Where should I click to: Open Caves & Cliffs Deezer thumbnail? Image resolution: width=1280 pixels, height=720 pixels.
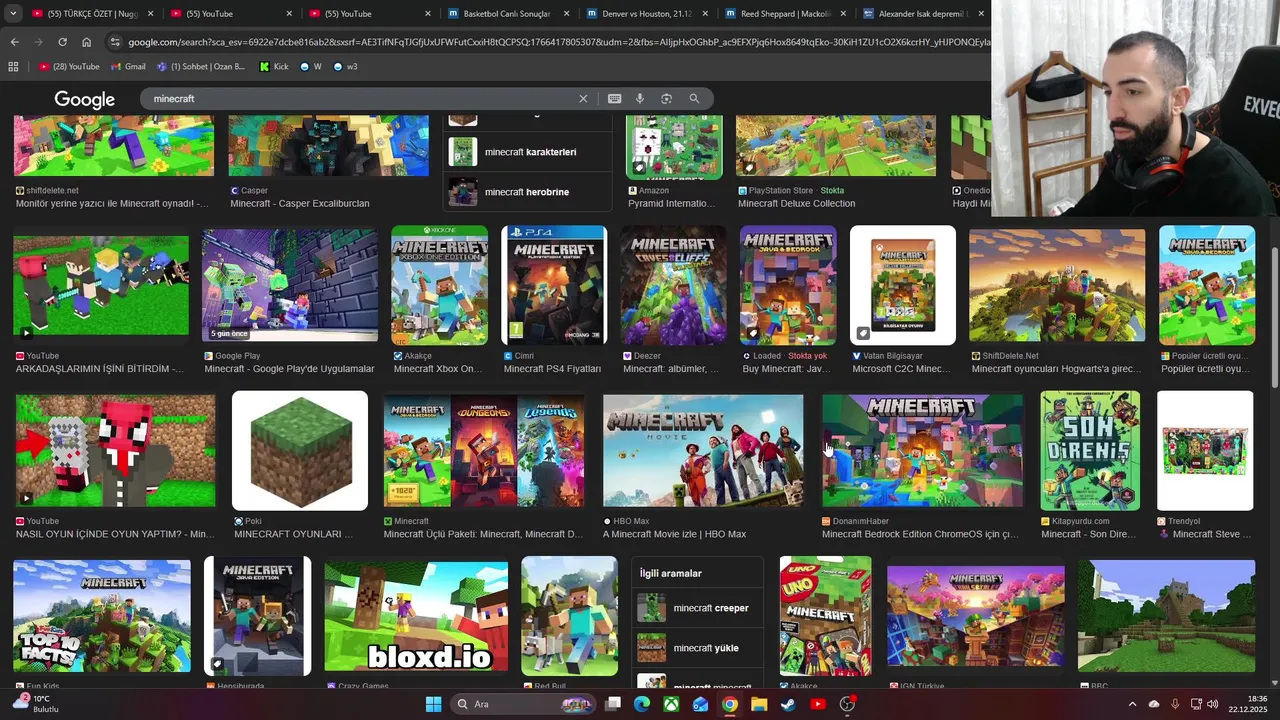coord(674,285)
